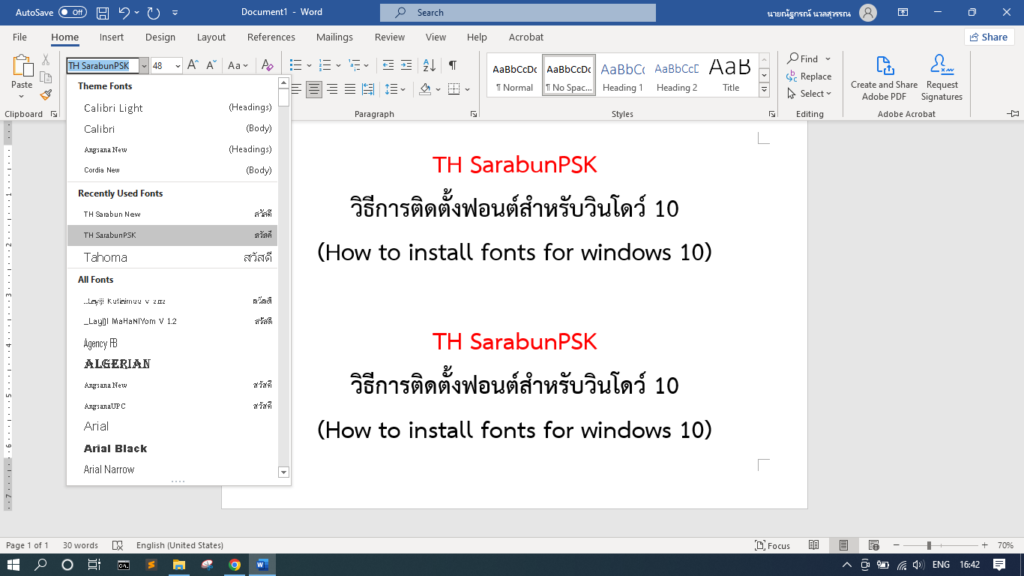1024x576 pixels.
Task: Click the Format Painter icon
Action: click(46, 95)
